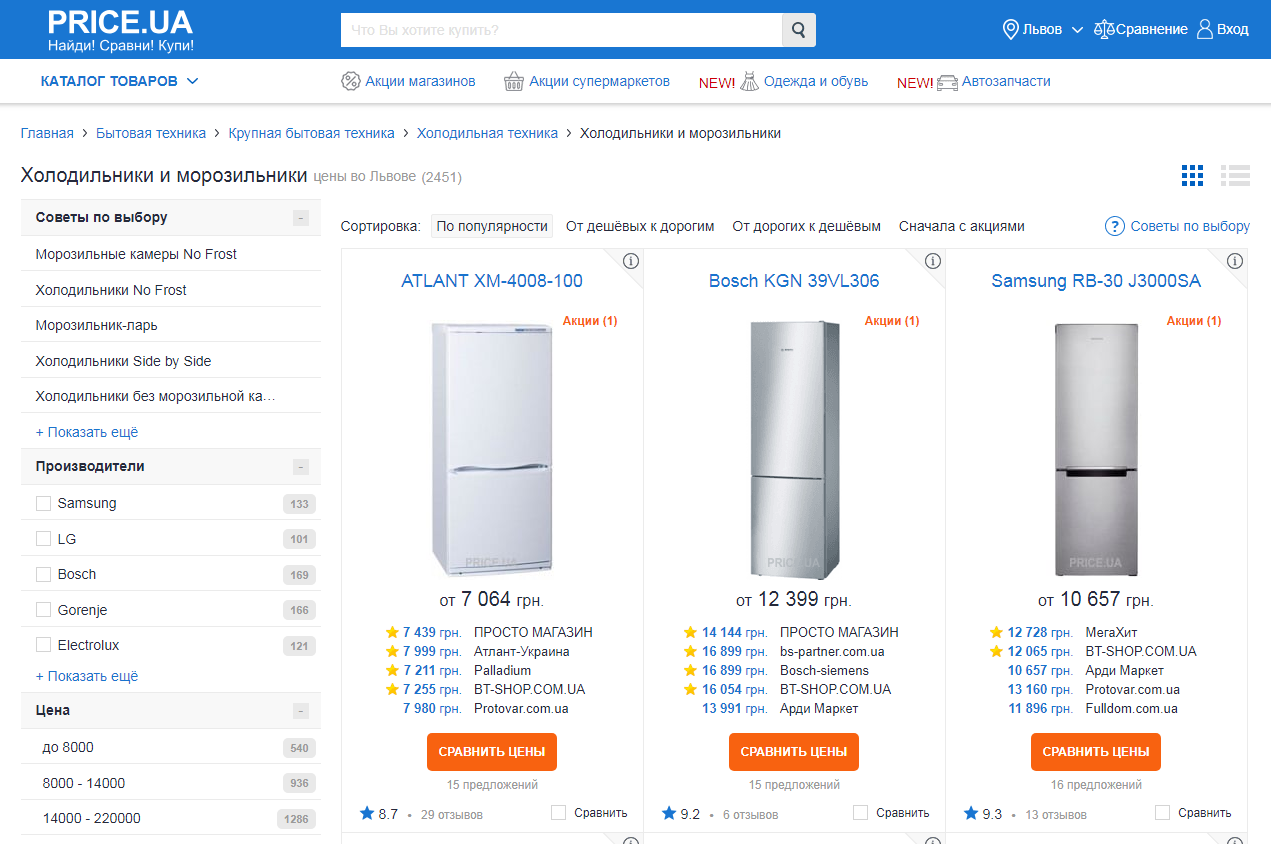Open 13 991 грн. Арди Маркет offer
This screenshot has width=1271, height=844.
coord(780,708)
